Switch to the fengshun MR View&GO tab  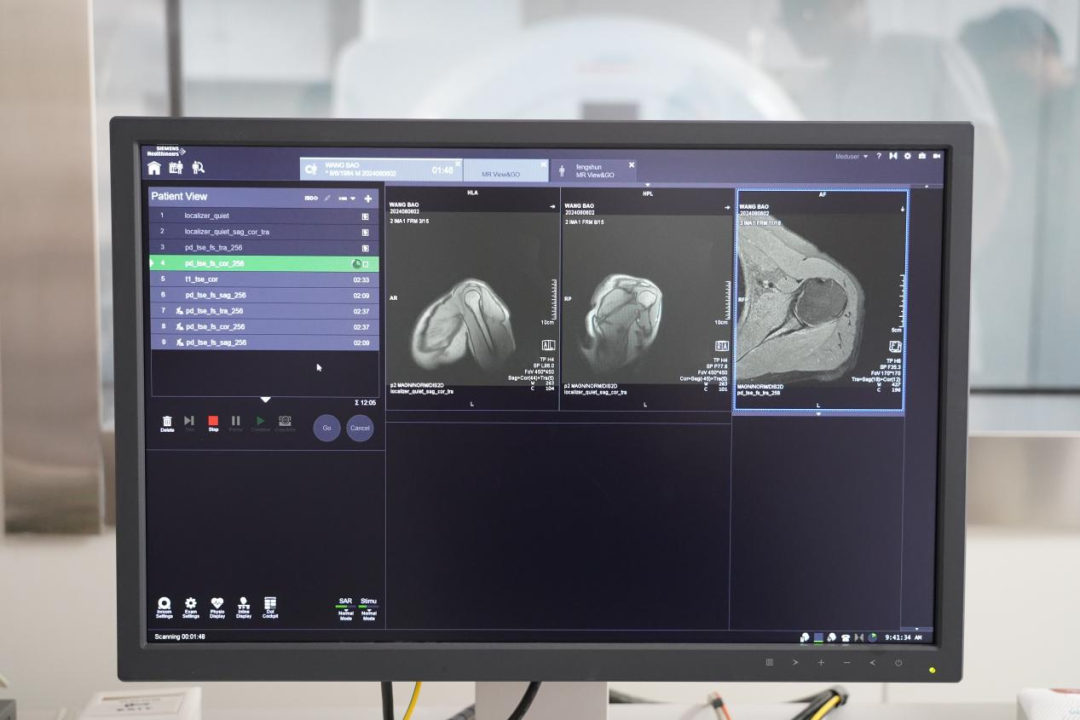click(594, 171)
